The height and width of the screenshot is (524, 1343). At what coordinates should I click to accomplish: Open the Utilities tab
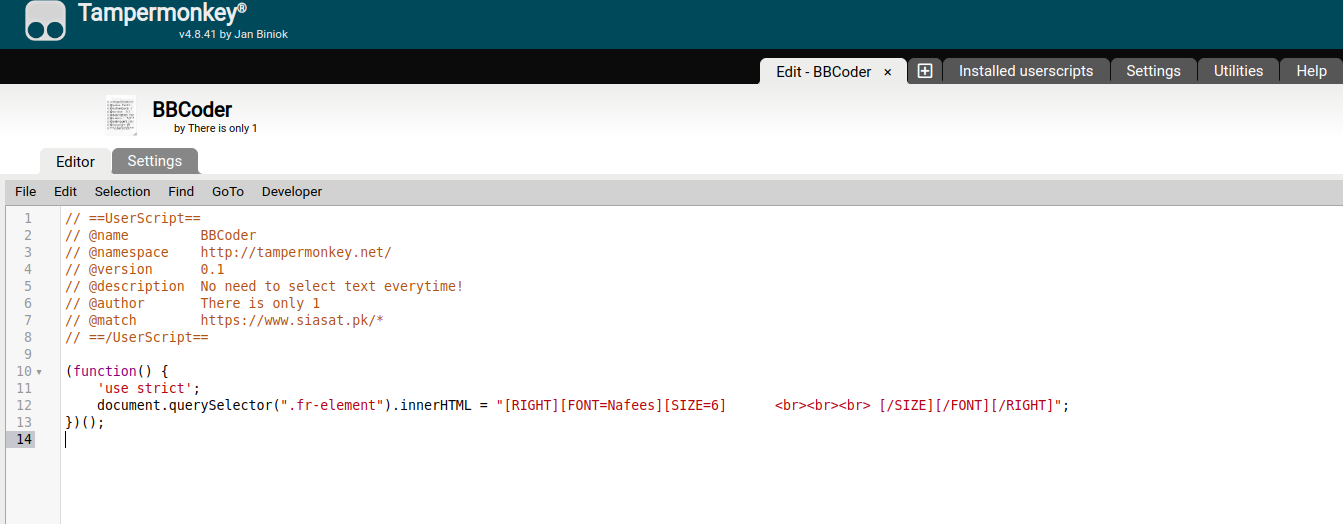click(x=1238, y=71)
